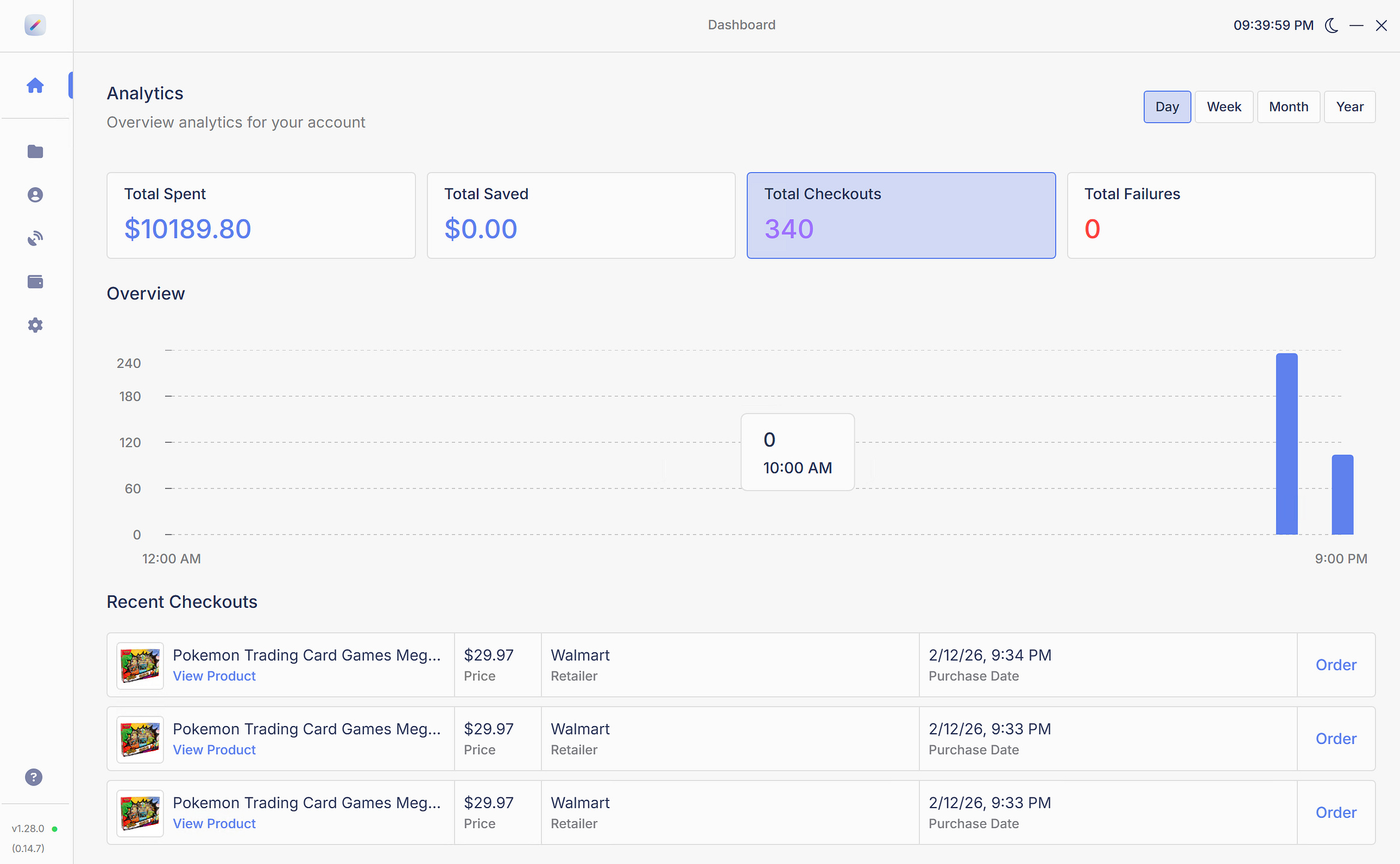This screenshot has width=1400, height=864.
Task: Click the Analytics heading
Action: point(145,94)
